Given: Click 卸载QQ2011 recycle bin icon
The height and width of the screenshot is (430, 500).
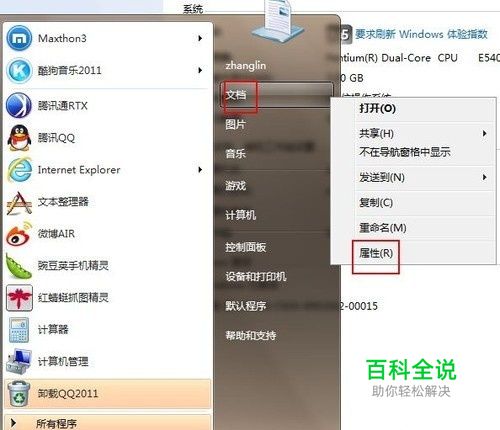Looking at the screenshot, I should (19, 394).
